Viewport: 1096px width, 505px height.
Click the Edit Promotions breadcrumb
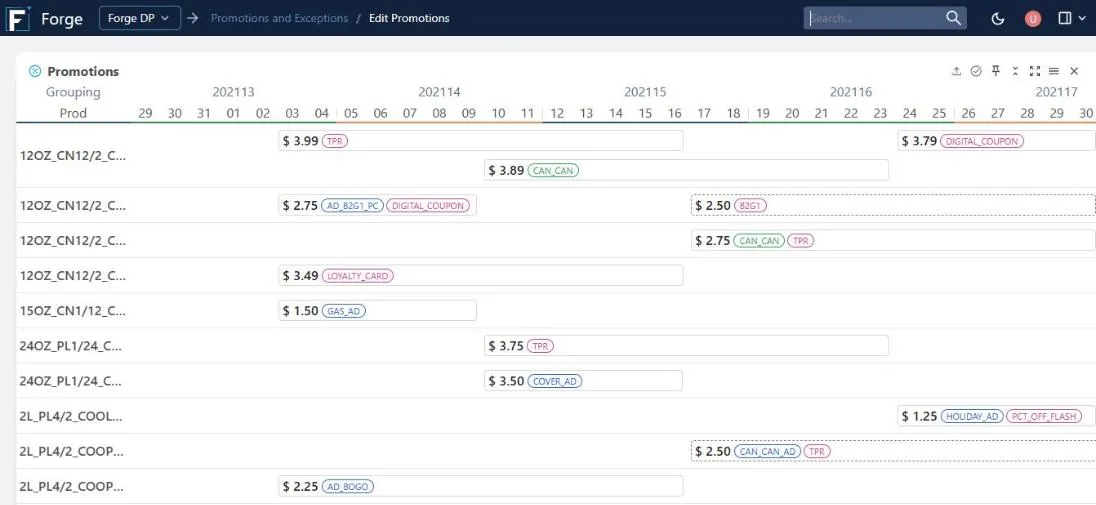click(409, 18)
